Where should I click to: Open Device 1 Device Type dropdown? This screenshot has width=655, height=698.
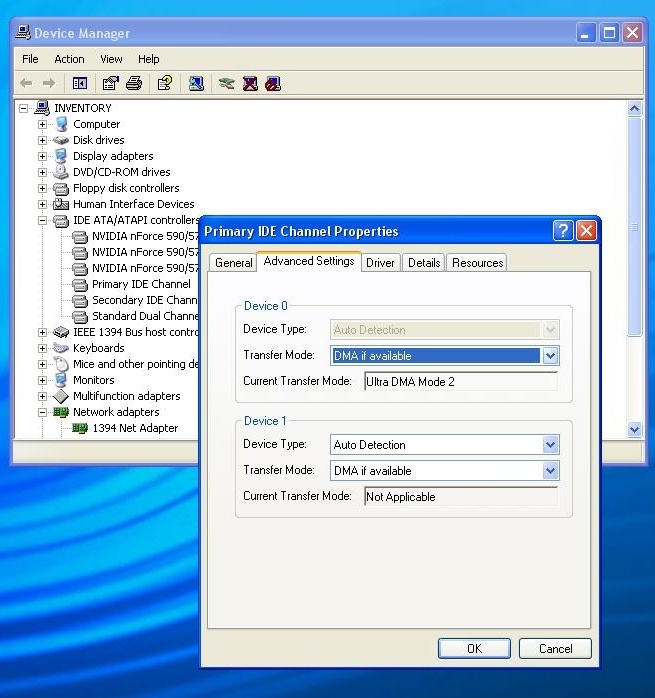tap(550, 444)
